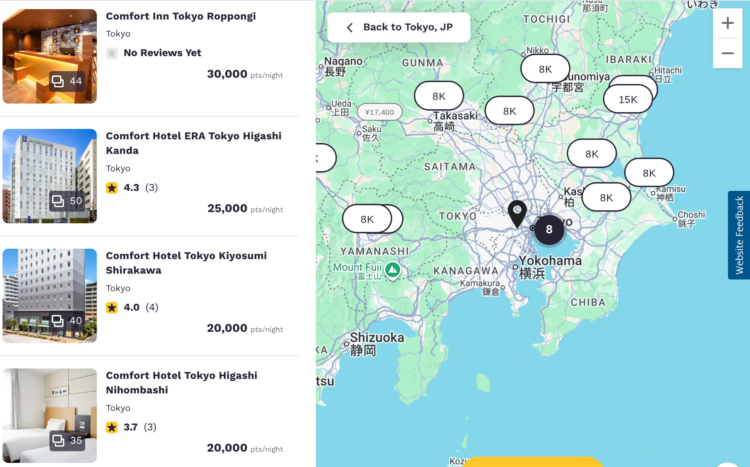
Task: Zoom in the map with plus button
Action: point(728,23)
